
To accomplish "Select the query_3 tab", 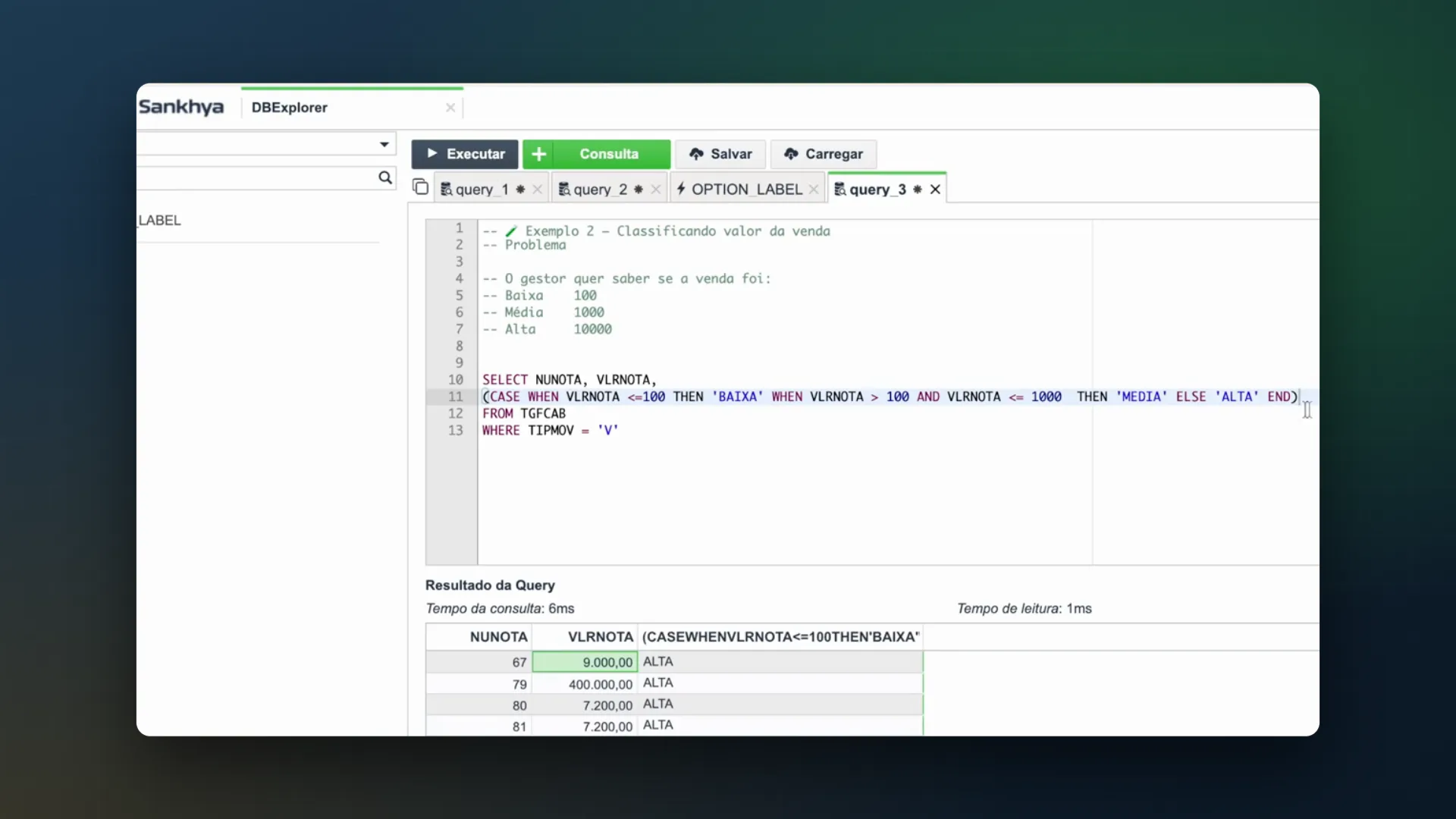I will click(877, 190).
